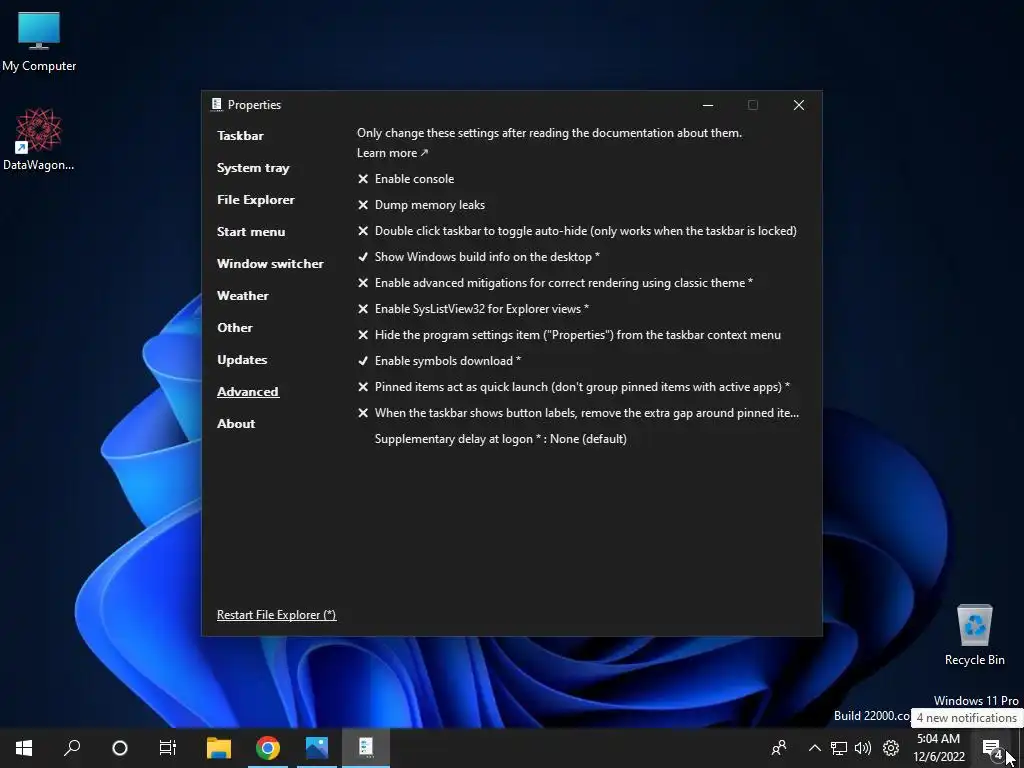The width and height of the screenshot is (1024, 768).
Task: Open the volume speaker icon
Action: point(863,748)
